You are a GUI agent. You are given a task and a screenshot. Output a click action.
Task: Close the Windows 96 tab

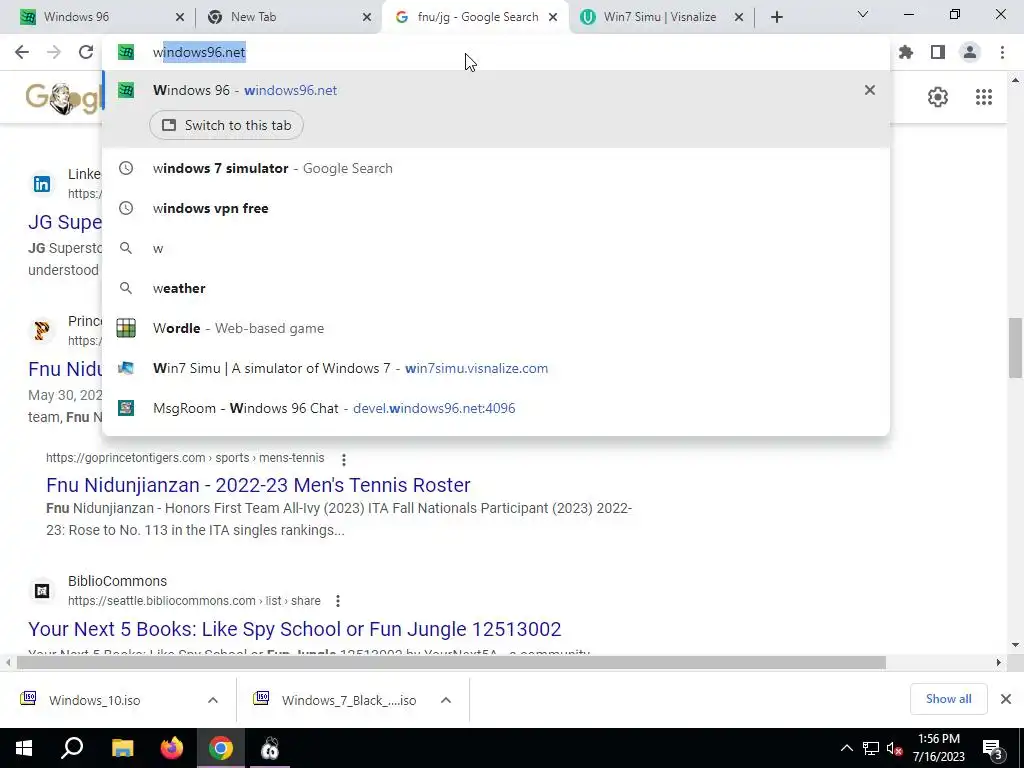(180, 17)
